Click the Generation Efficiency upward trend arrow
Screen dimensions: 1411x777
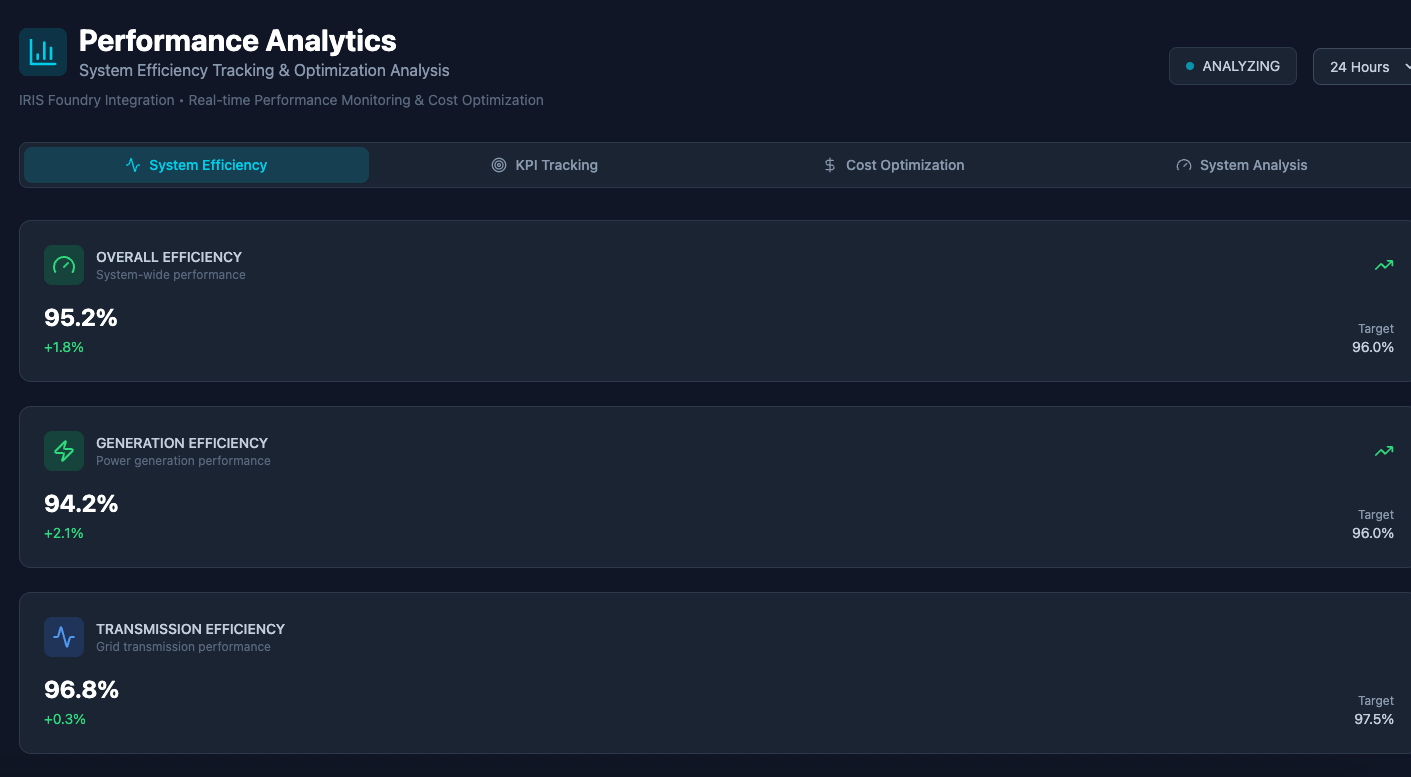tap(1384, 451)
